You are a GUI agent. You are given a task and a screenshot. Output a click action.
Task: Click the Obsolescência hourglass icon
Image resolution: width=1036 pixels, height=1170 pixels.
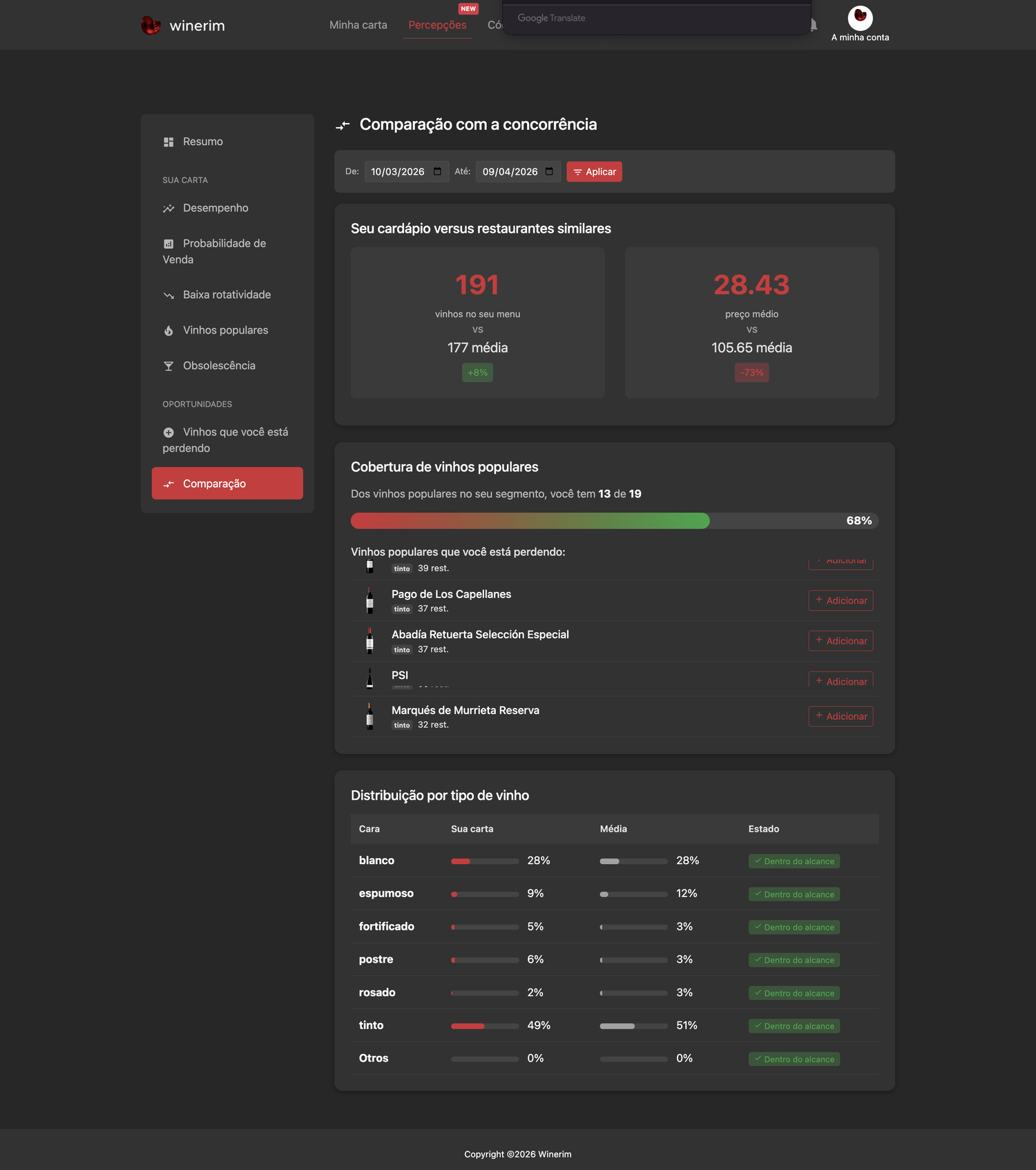169,366
